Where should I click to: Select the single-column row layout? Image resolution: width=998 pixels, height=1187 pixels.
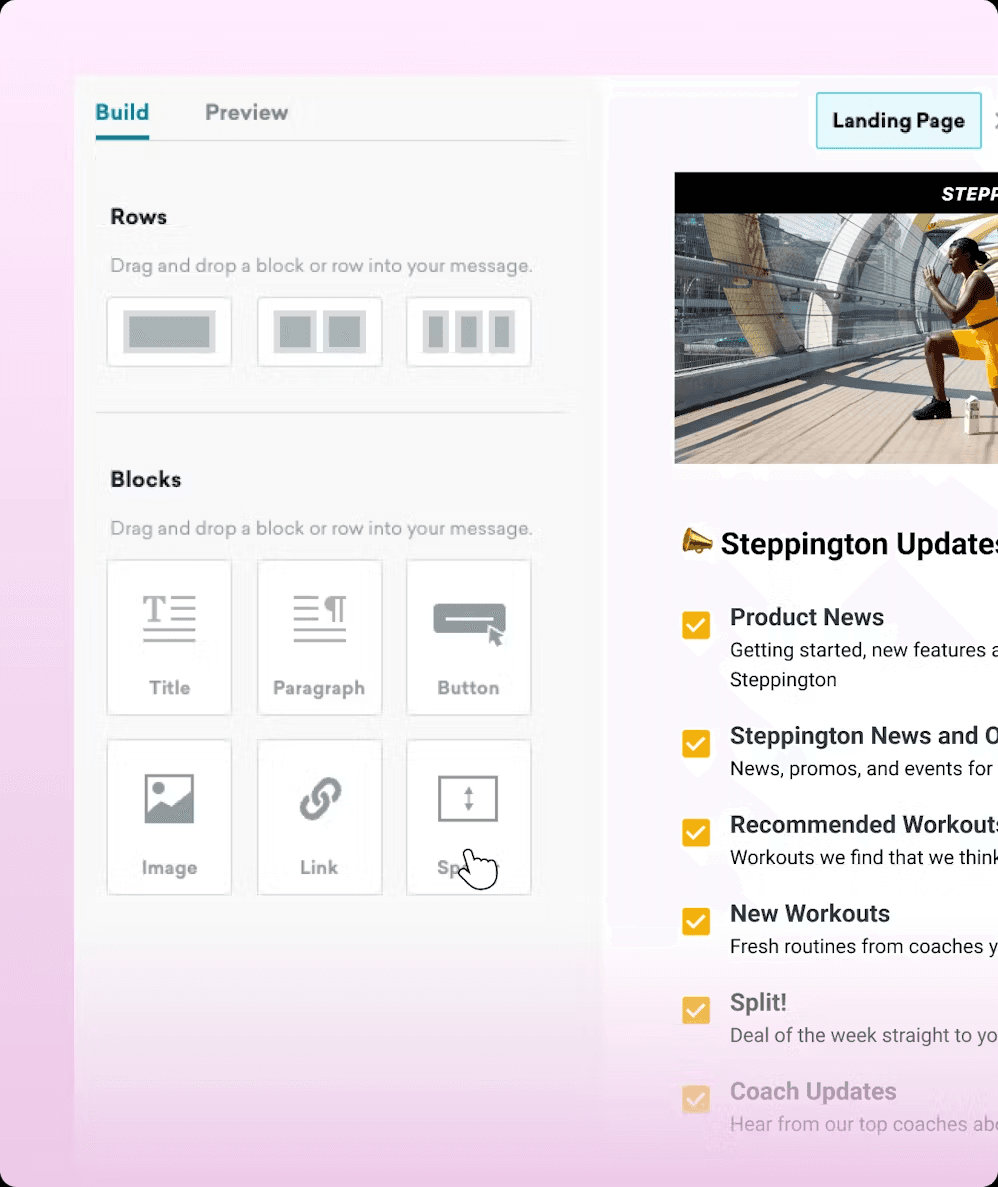click(169, 331)
